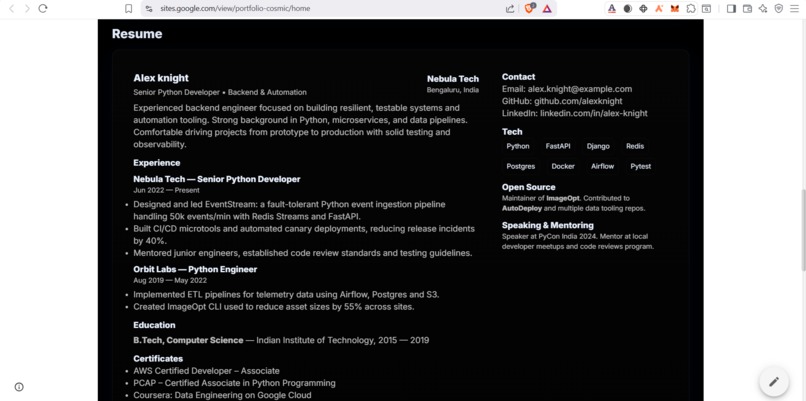The image size is (806, 401).
Task: Click the github.com/alexknight GitHub line
Action: point(562,101)
